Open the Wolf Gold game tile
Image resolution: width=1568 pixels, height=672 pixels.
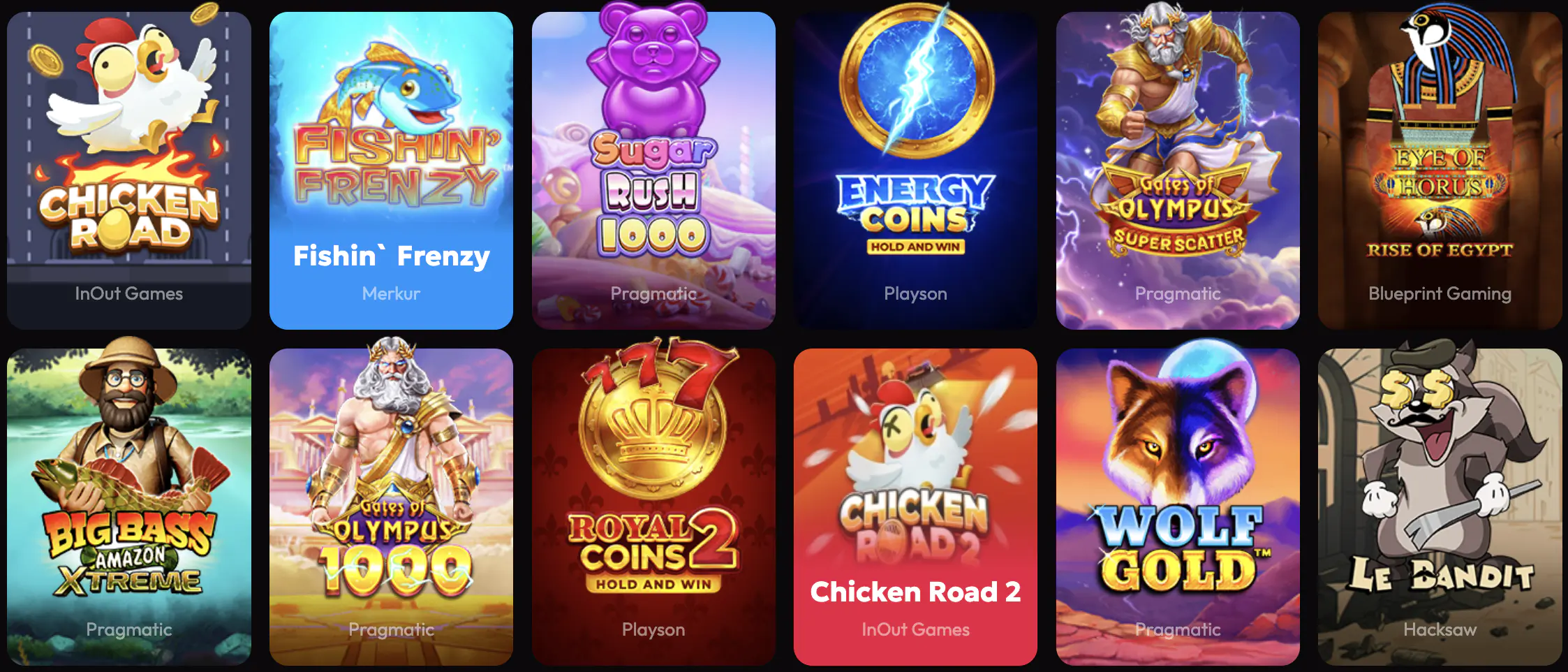pyautogui.click(x=1178, y=506)
